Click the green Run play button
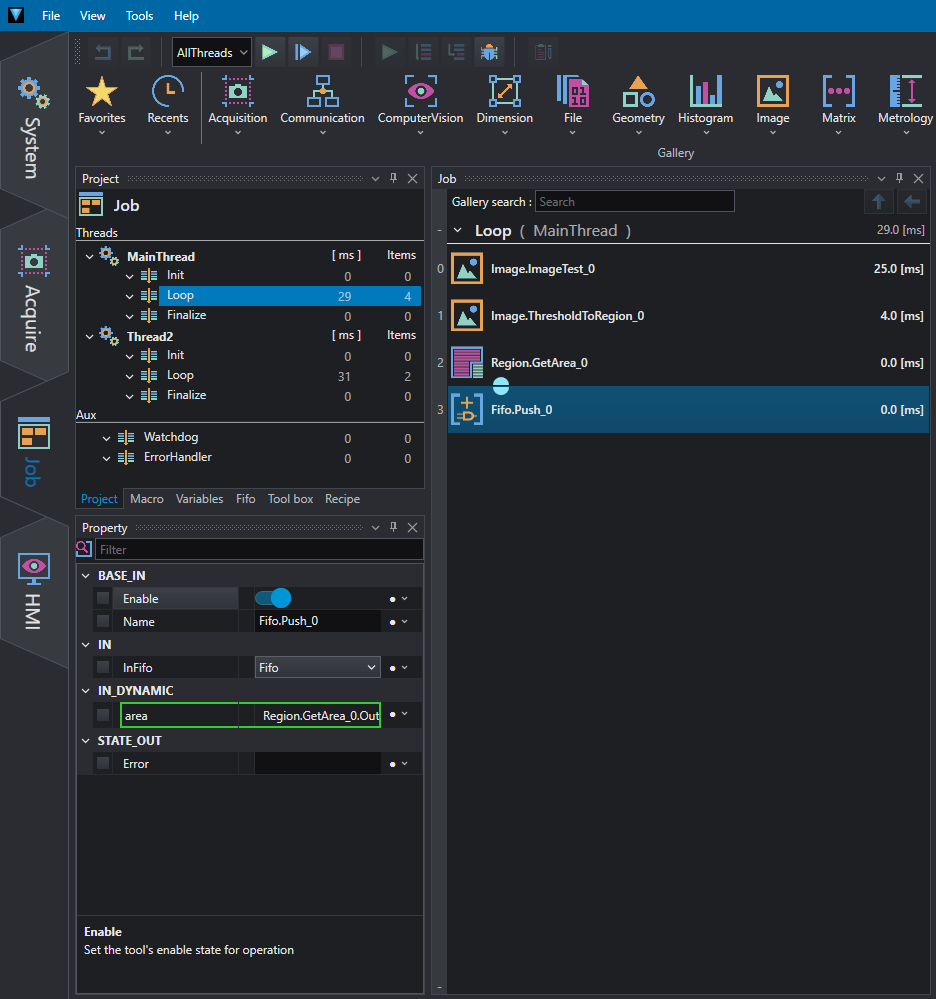Image resolution: width=936 pixels, height=999 pixels. [x=270, y=52]
